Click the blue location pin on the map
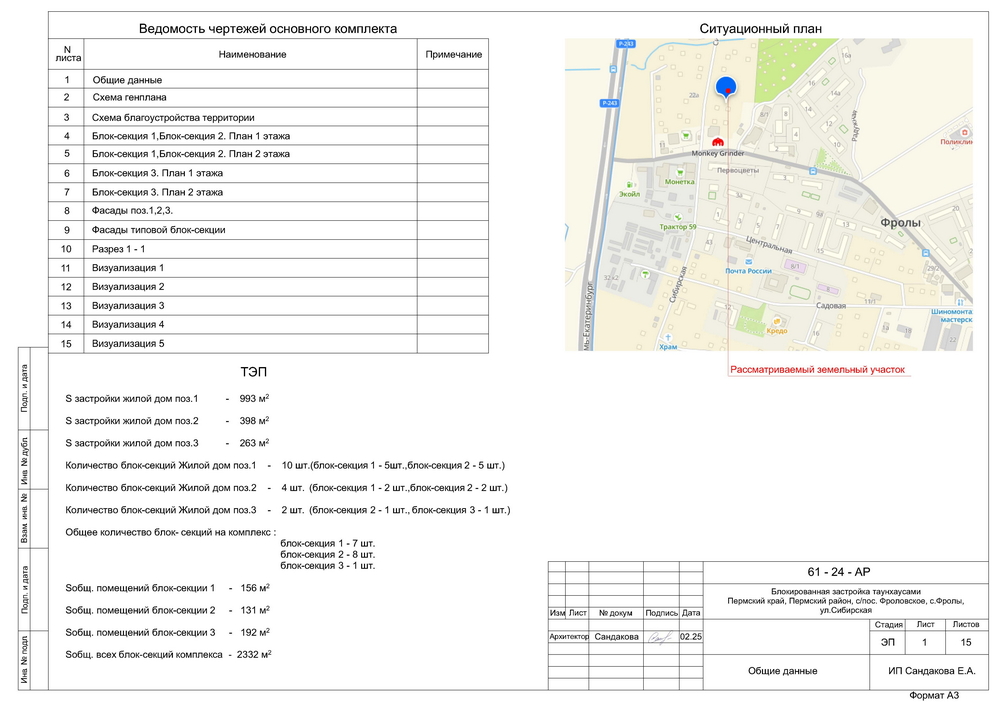This screenshot has width=1000, height=702. (x=726, y=87)
